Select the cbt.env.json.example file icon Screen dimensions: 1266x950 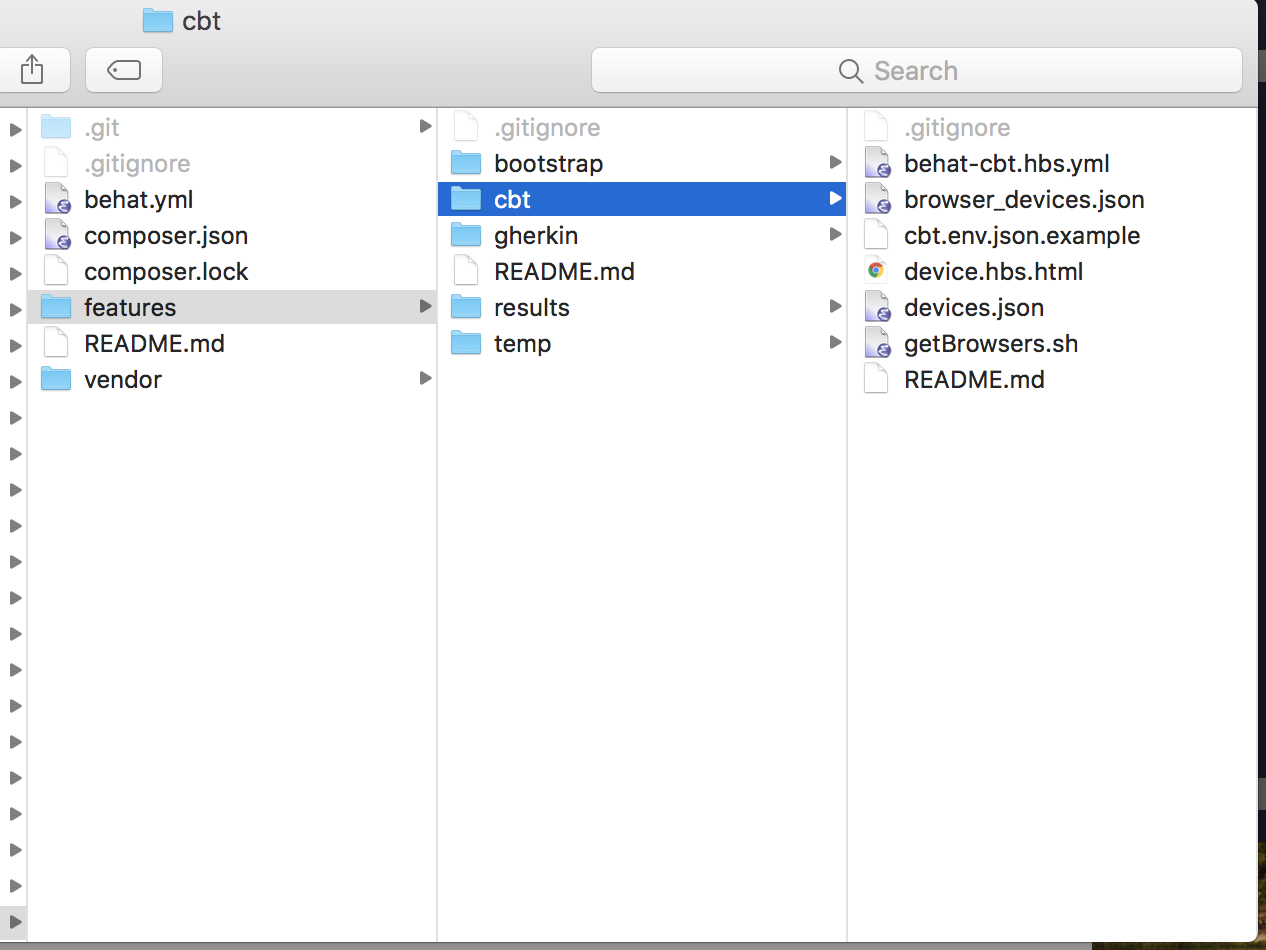[x=876, y=235]
